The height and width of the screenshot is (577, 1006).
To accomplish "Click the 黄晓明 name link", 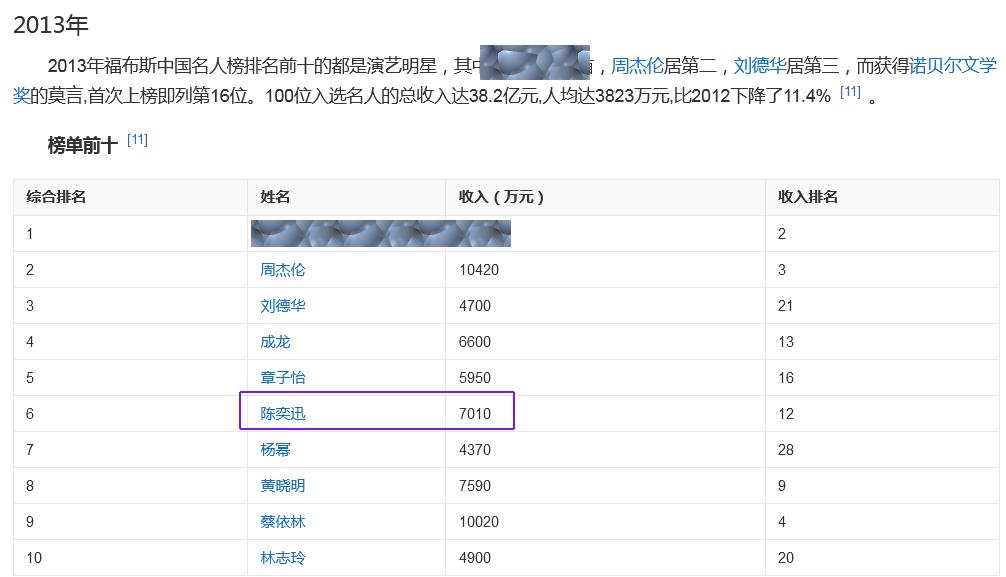I will pos(283,485).
